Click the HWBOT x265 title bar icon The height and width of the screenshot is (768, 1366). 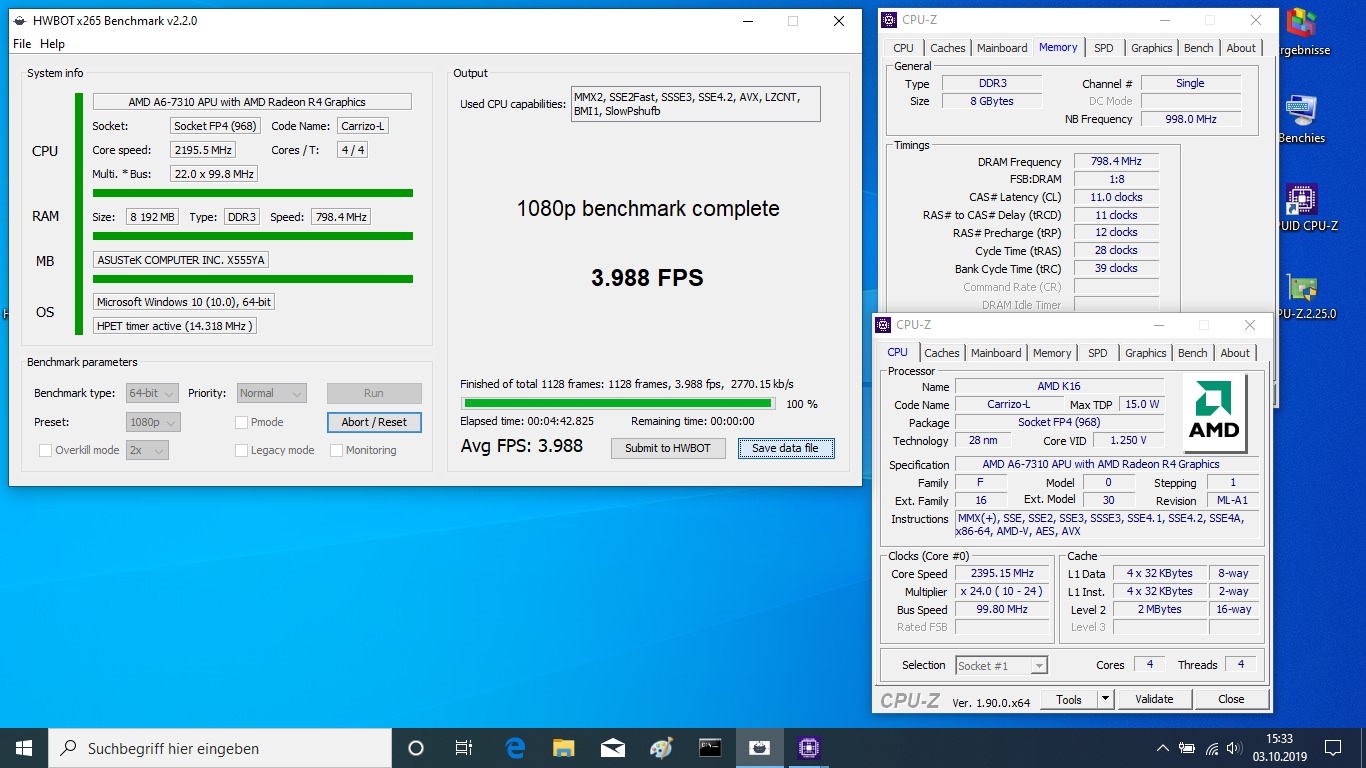tap(21, 21)
